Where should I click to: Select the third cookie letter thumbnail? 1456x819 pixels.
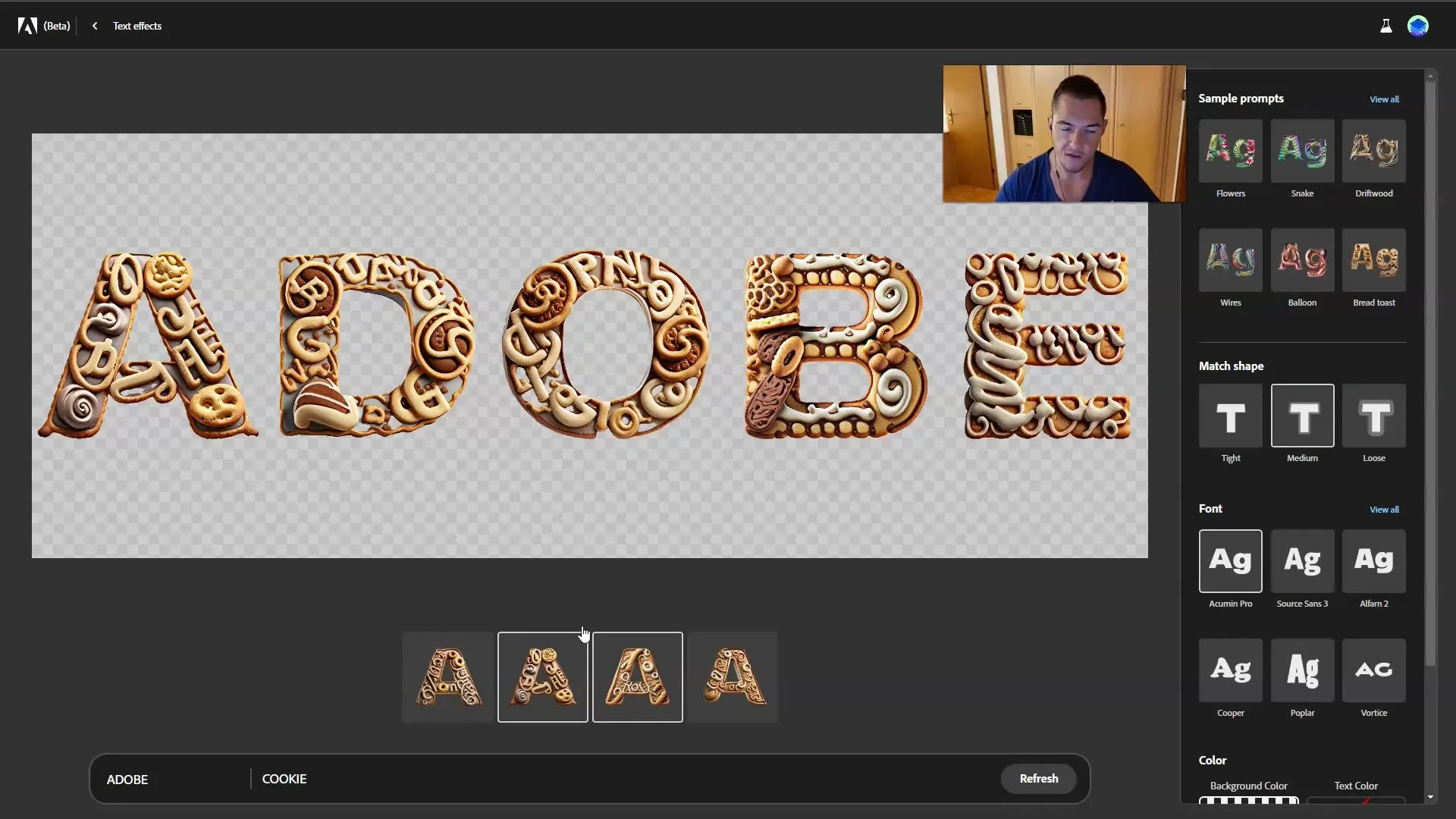(637, 677)
